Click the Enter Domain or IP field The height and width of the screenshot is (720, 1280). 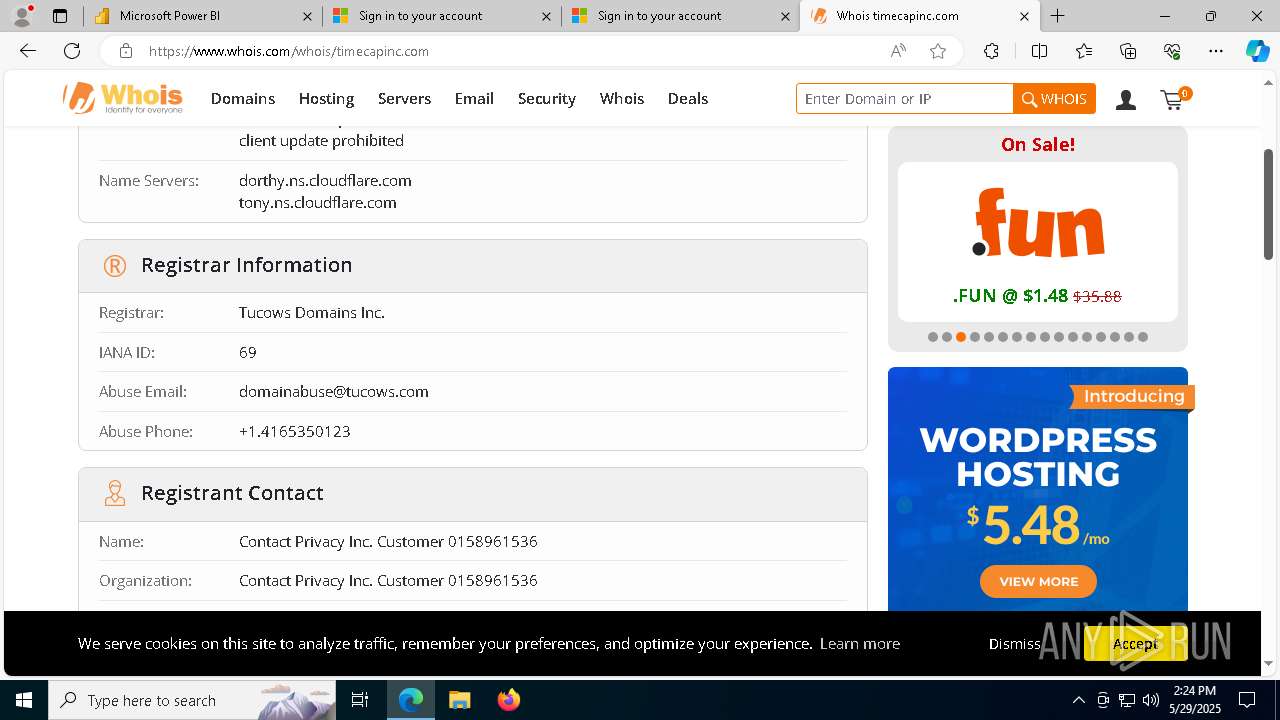click(x=905, y=99)
